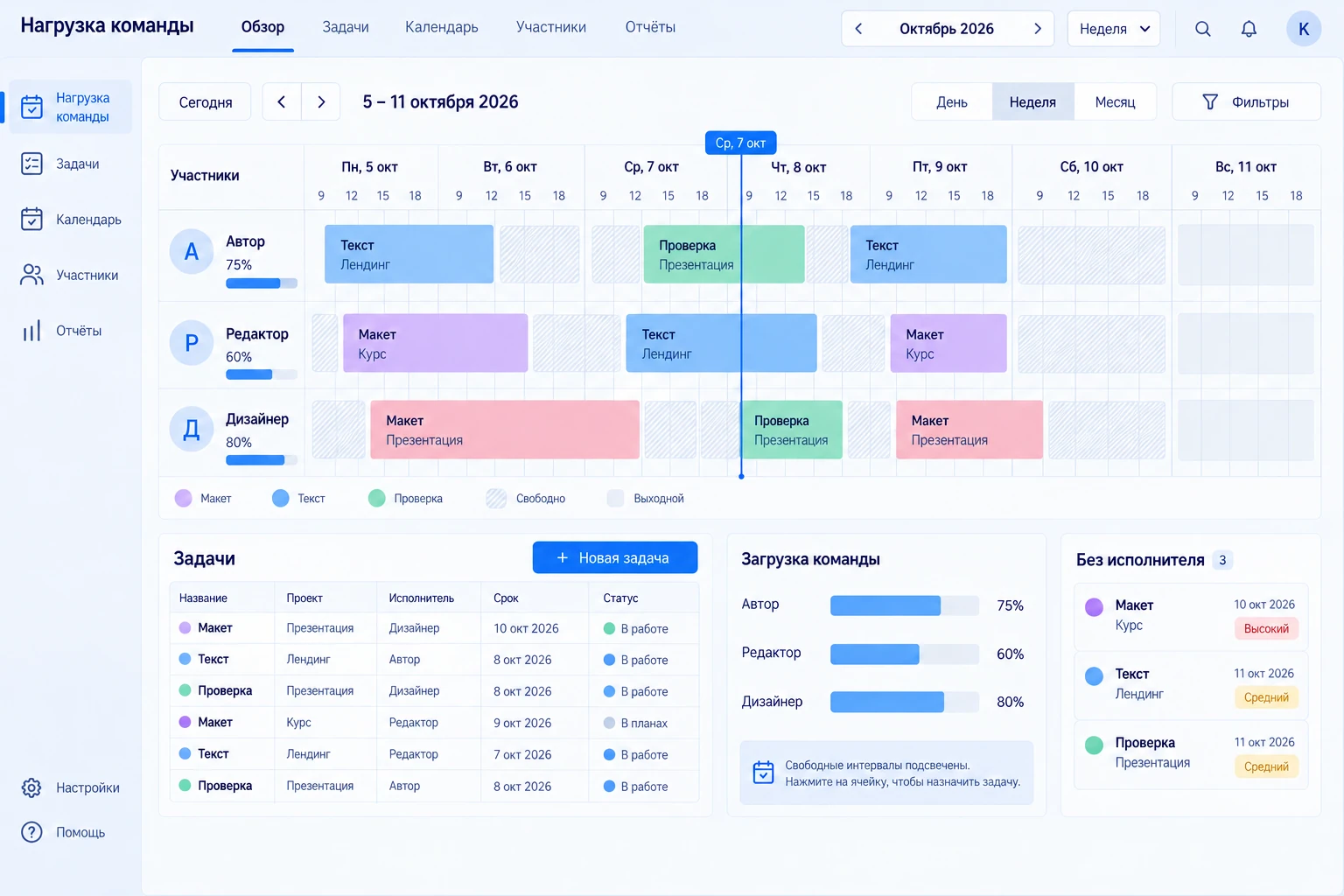Image resolution: width=1344 pixels, height=896 pixels.
Task: Switch to the Участники top tab
Action: tap(551, 27)
